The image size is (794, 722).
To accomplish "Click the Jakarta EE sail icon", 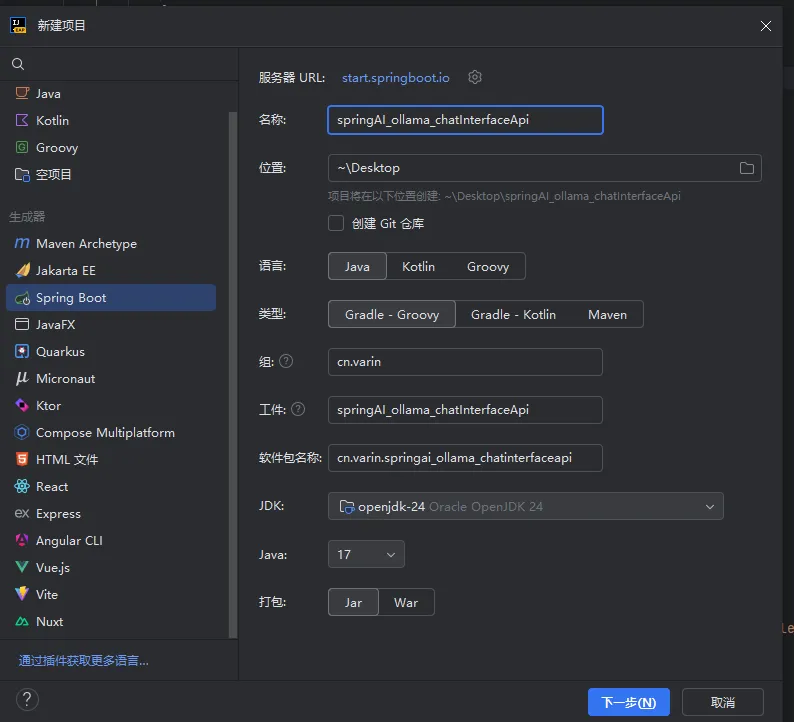I will 22,270.
